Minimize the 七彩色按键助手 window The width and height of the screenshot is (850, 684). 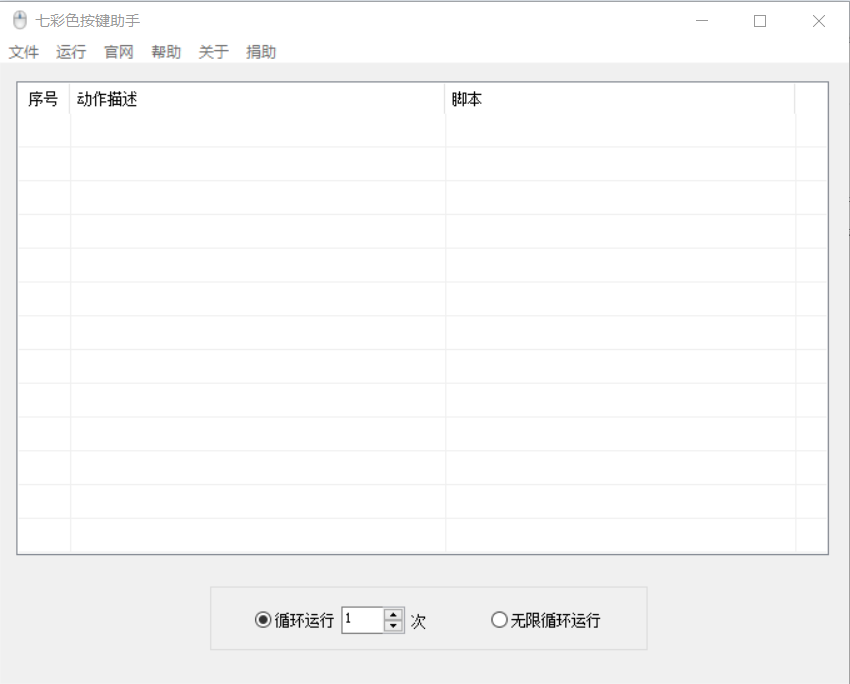[702, 21]
